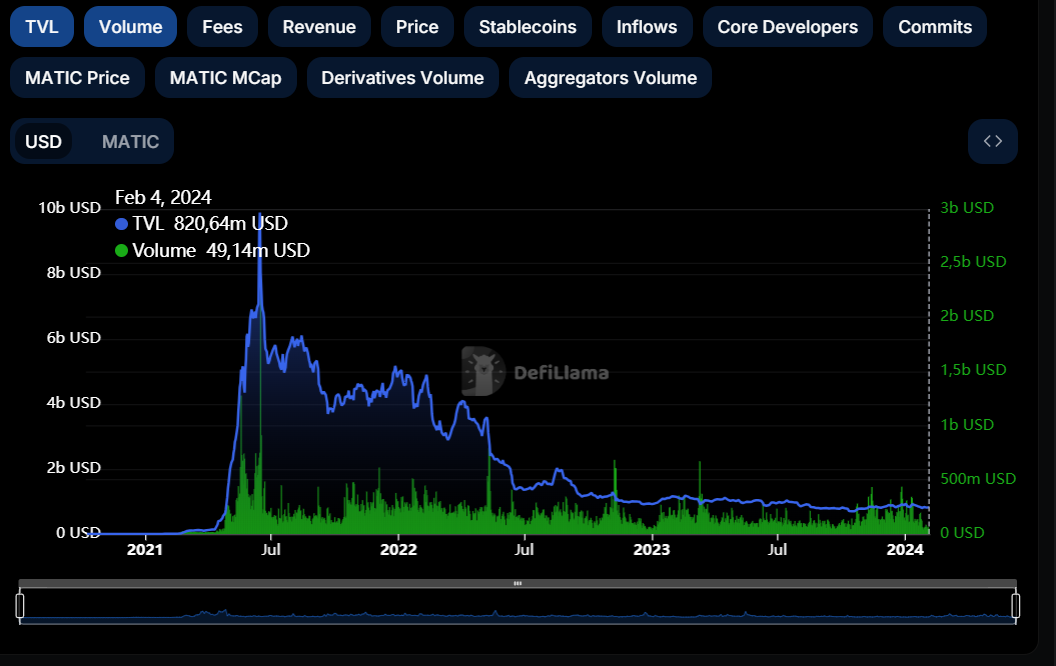Image resolution: width=1056 pixels, height=666 pixels.
Task: Click the 2024 x-axis label
Action: pyautogui.click(x=905, y=550)
